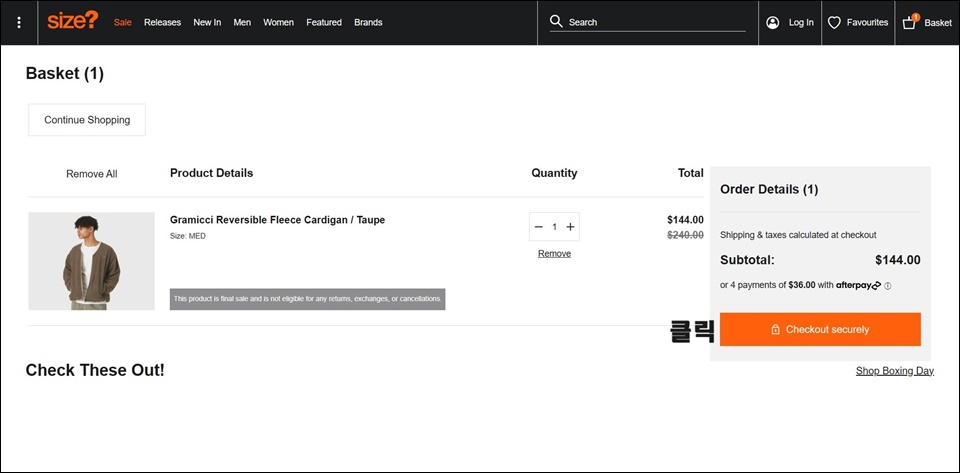This screenshot has height=473, width=960.
Task: Click Shipping & taxes calculated at checkout text
Action: (798, 235)
